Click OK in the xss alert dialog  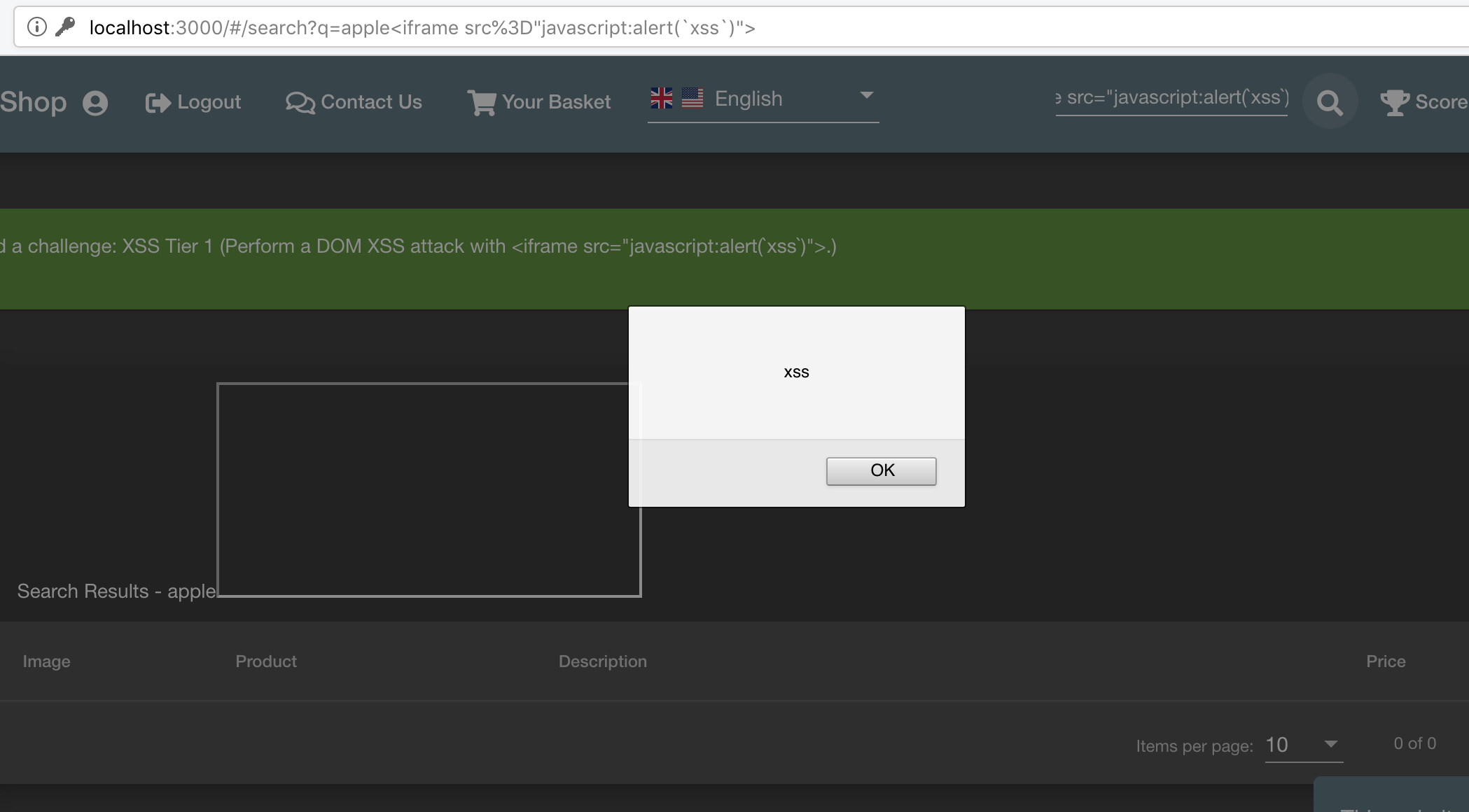(882, 471)
